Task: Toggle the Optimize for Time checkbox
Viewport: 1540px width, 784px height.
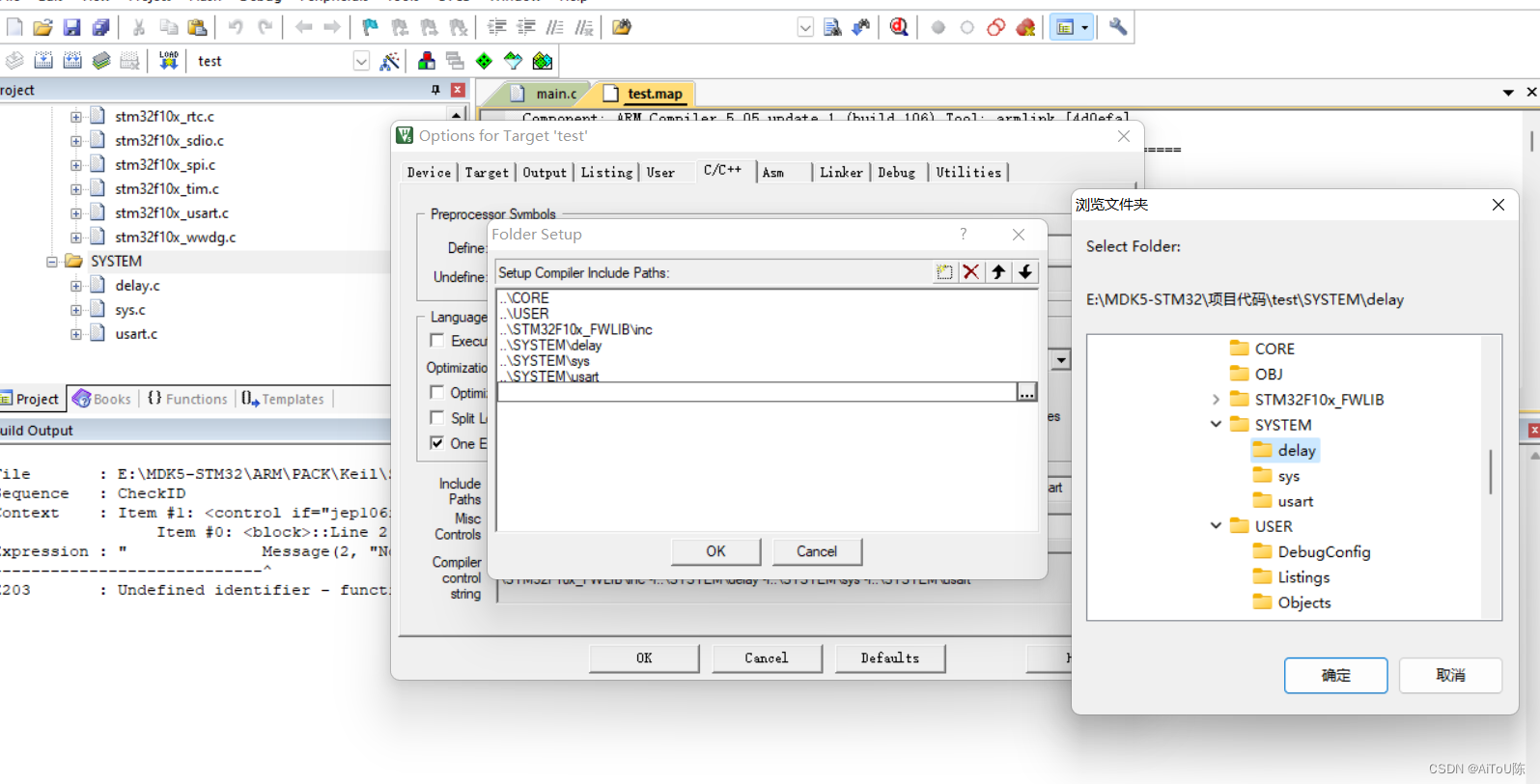Action: pyautogui.click(x=437, y=392)
